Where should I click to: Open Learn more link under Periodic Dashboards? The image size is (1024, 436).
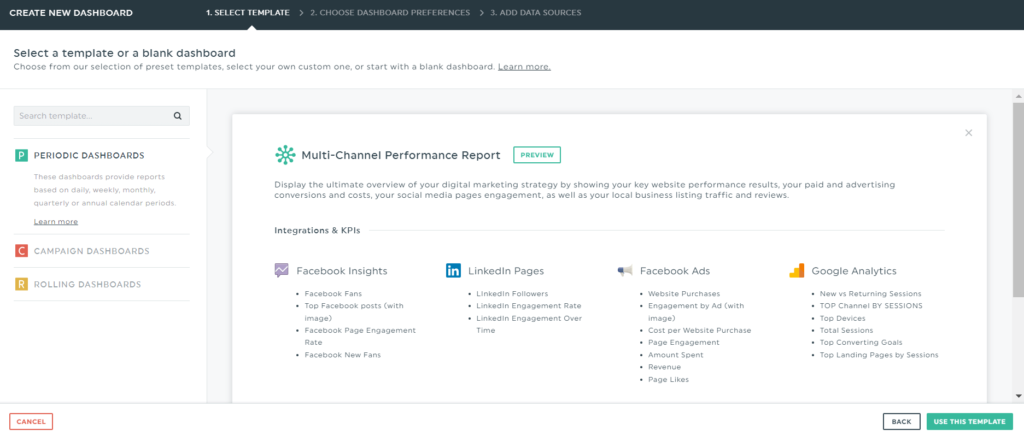coord(56,222)
